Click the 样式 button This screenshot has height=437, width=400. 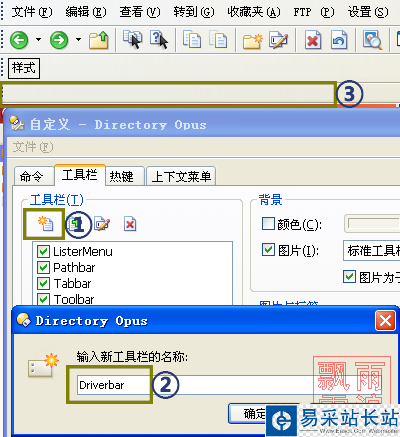click(24, 68)
